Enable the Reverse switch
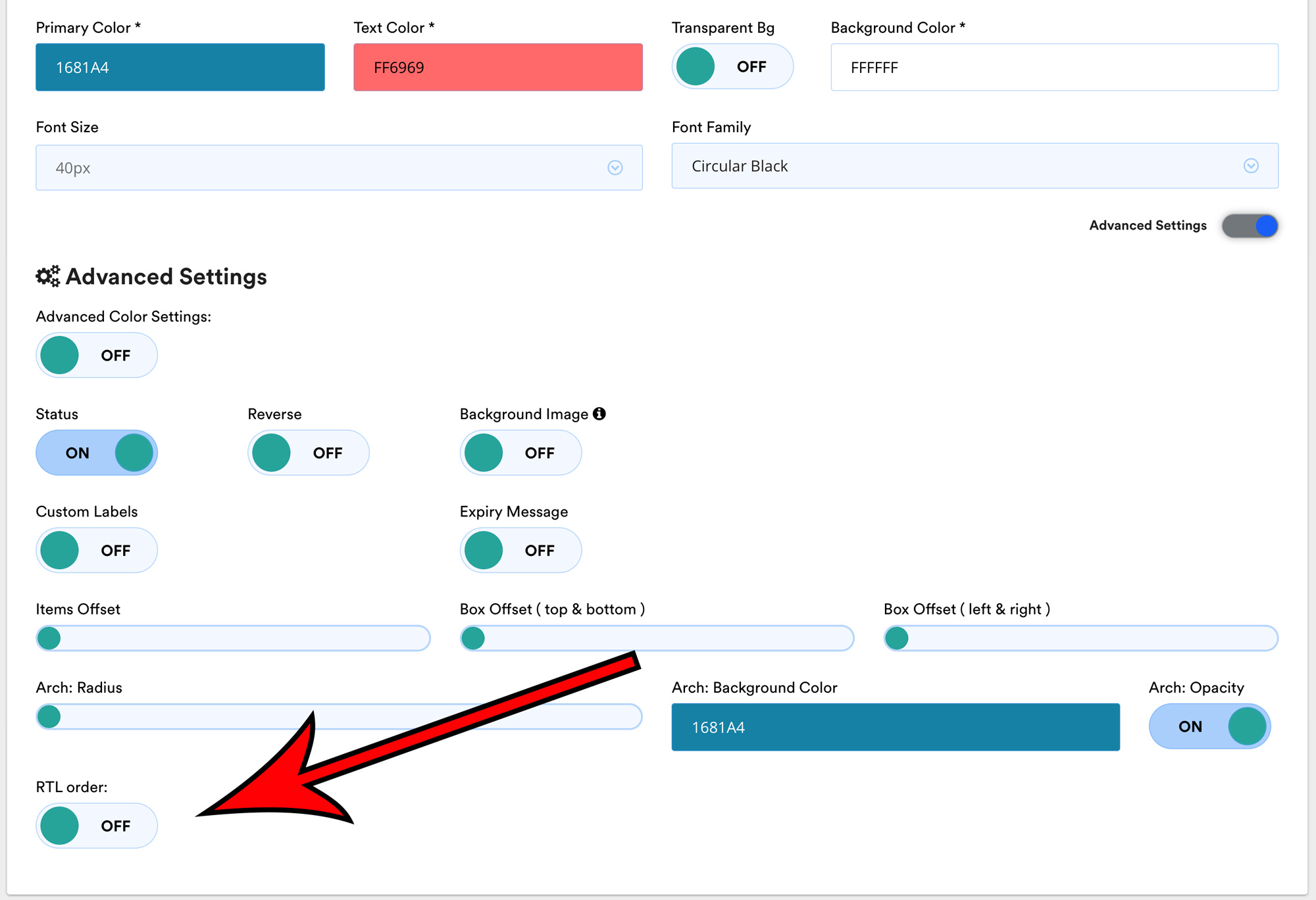 tap(309, 453)
